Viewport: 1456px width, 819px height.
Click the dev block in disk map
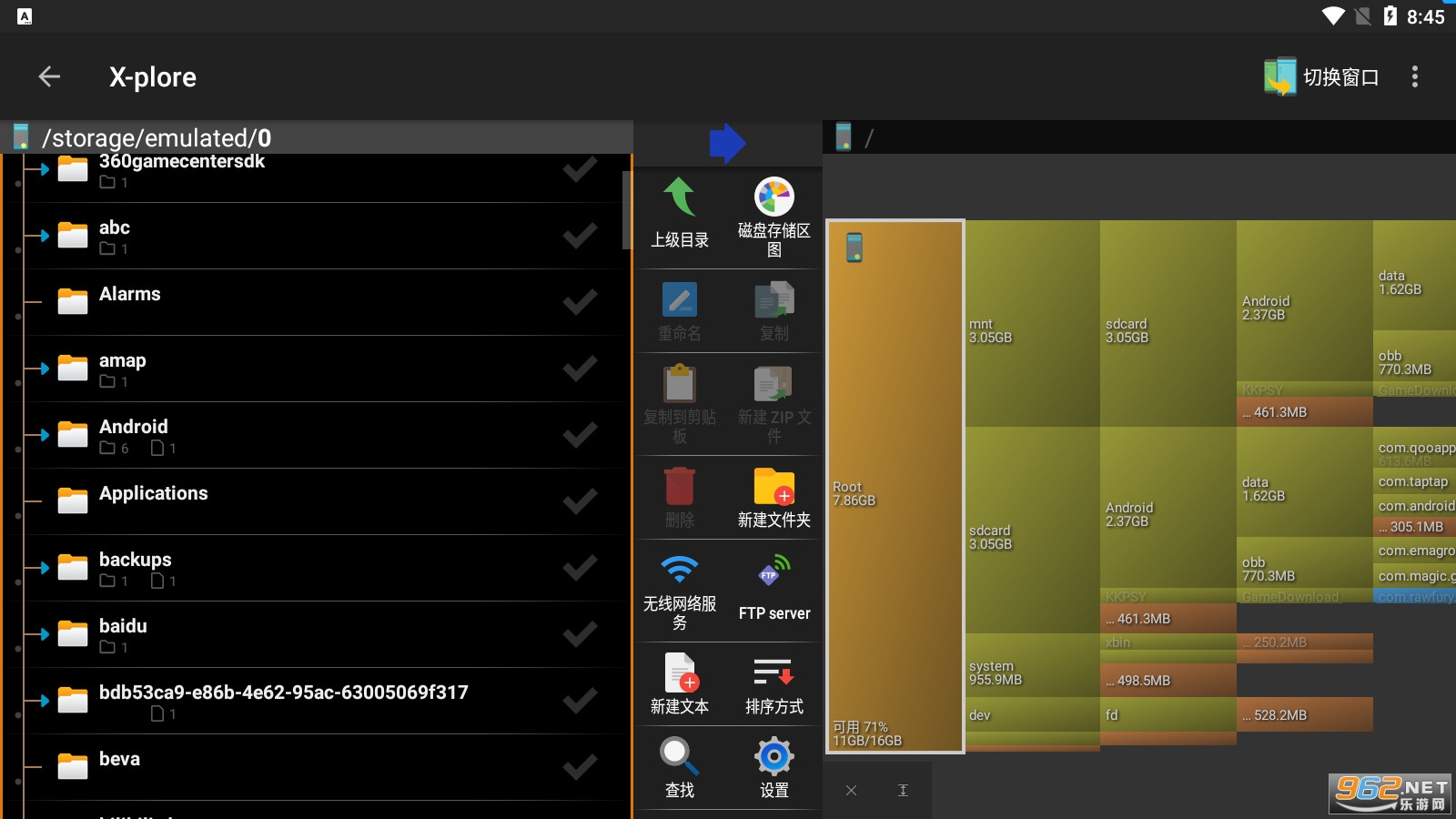coord(1033,714)
